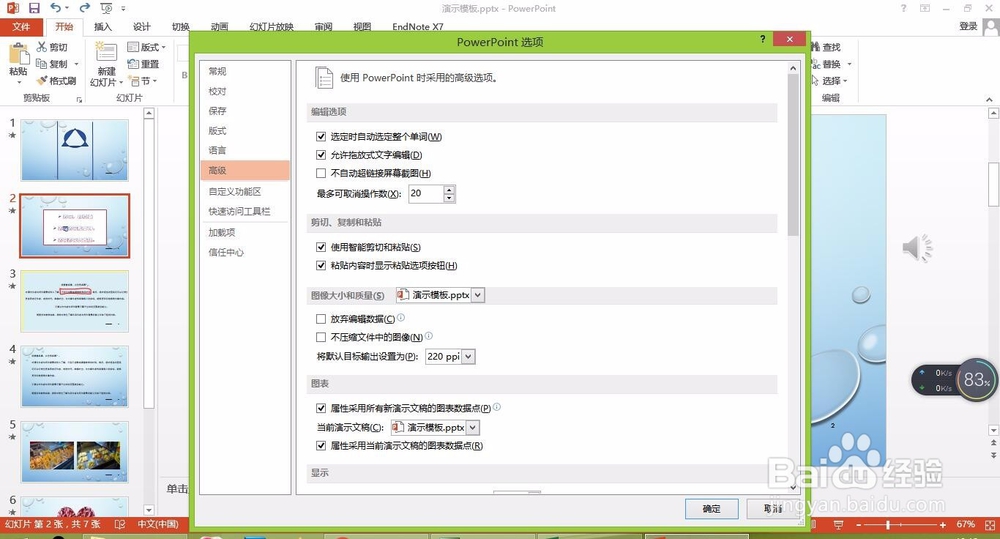Click the Select (选择) cursor icon
Screen dimensions: 1000x539
coord(816,80)
